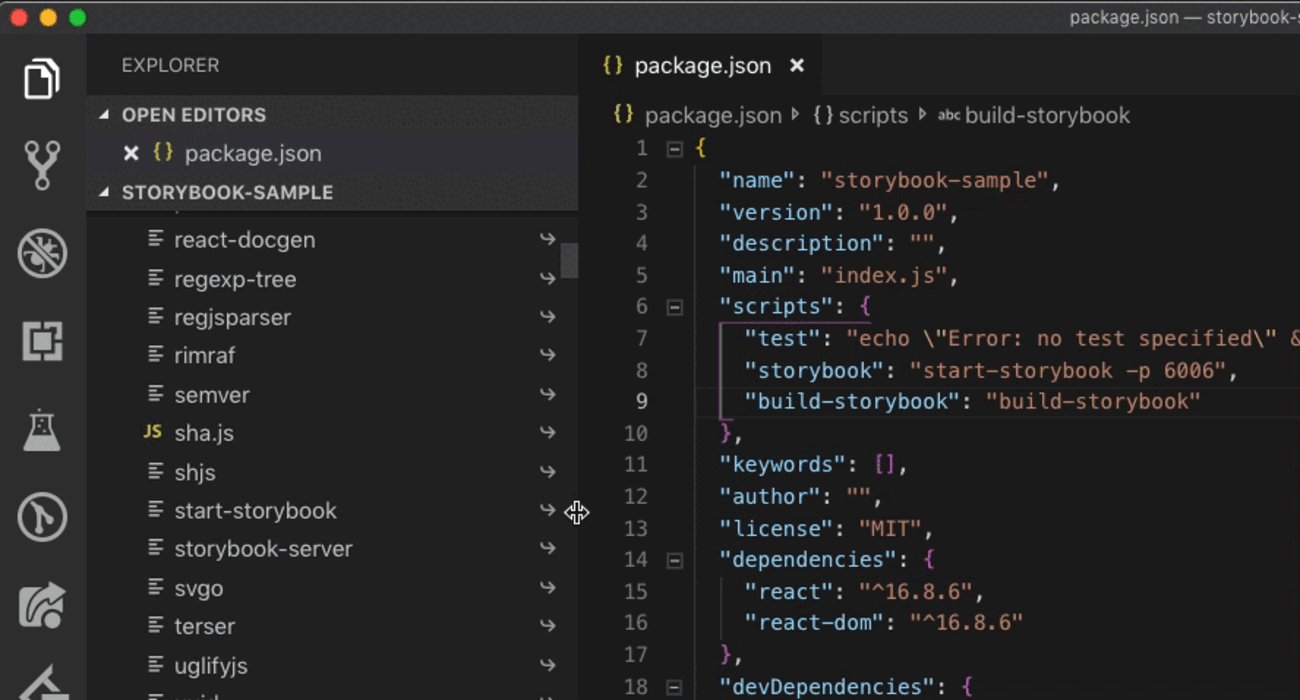This screenshot has width=1300, height=700.
Task: Close the package.json editor tab
Action: pyautogui.click(x=797, y=66)
